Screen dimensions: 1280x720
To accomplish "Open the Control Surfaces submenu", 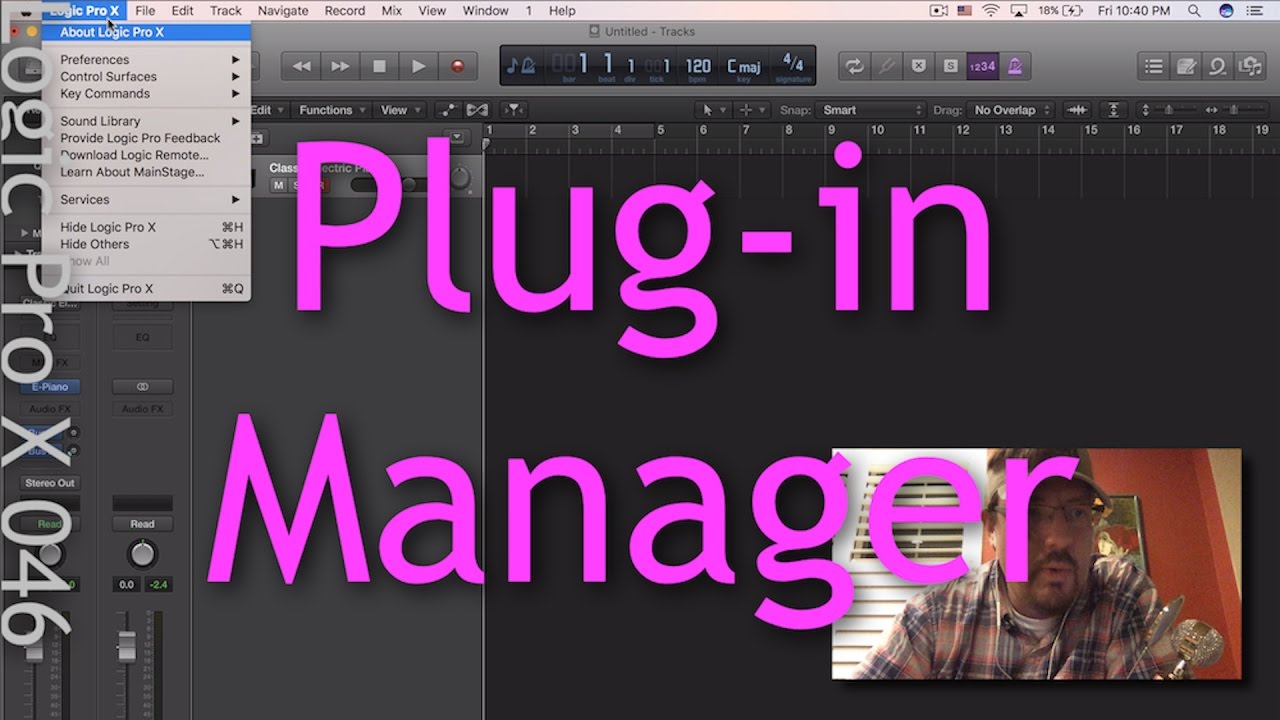I will point(146,77).
